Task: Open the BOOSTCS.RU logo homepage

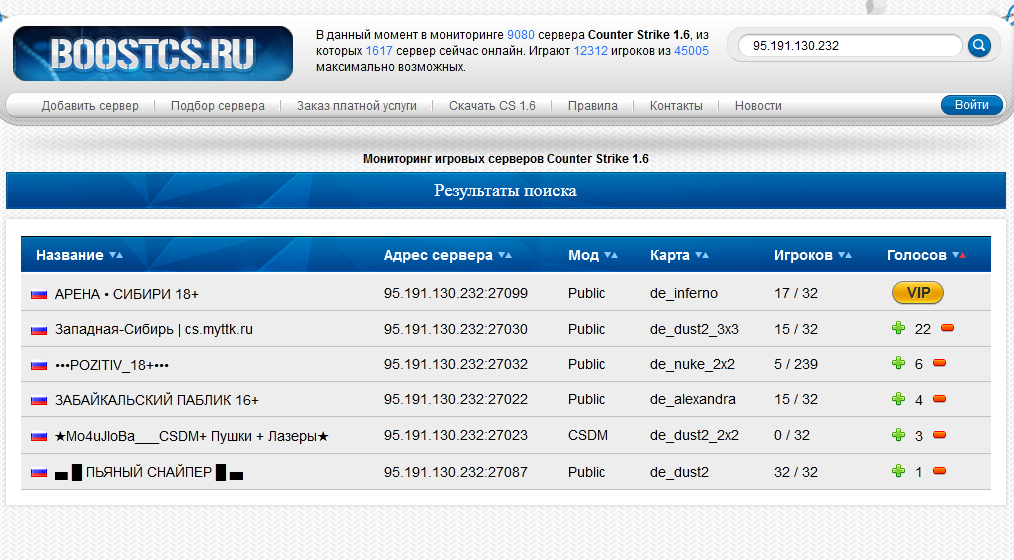Action: point(153,54)
